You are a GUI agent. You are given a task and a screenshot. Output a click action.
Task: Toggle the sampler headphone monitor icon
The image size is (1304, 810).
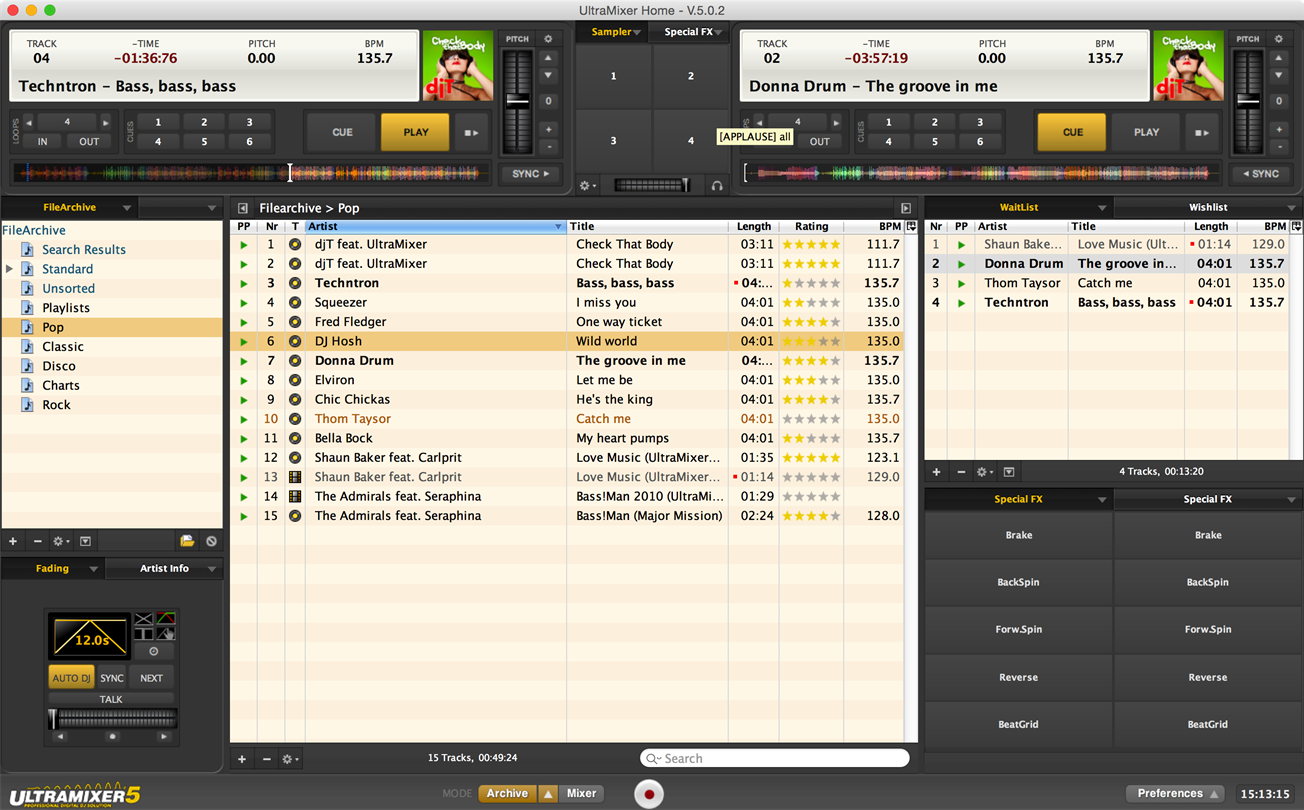pos(716,186)
